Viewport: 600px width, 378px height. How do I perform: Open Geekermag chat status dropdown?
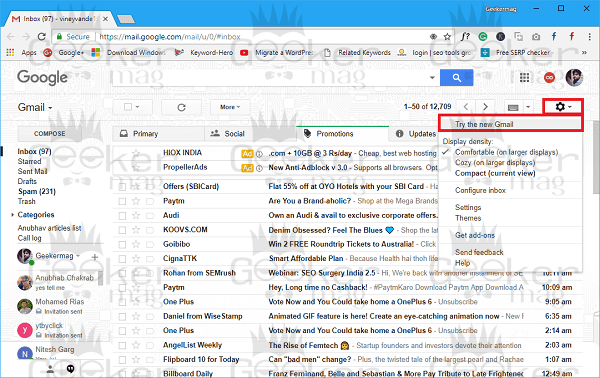(78, 256)
